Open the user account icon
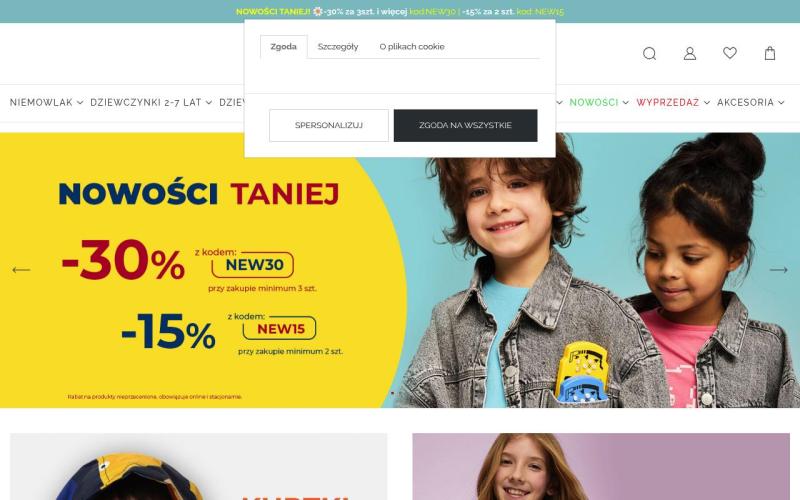Viewport: 800px width, 500px height. (689, 54)
